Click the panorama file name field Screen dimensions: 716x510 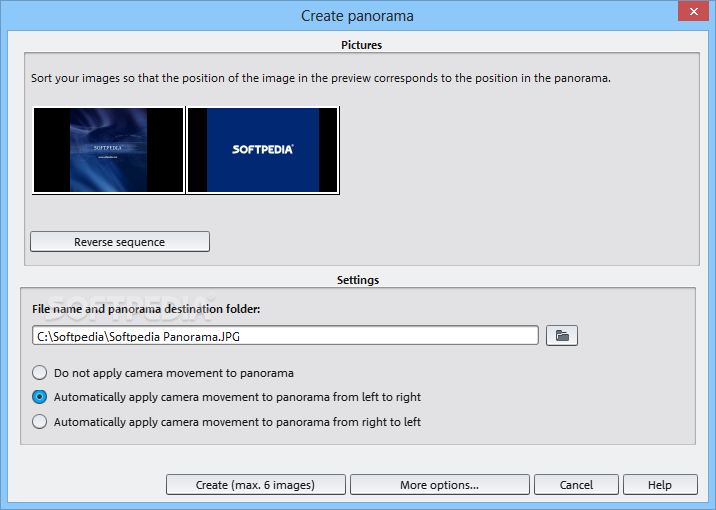click(x=285, y=336)
